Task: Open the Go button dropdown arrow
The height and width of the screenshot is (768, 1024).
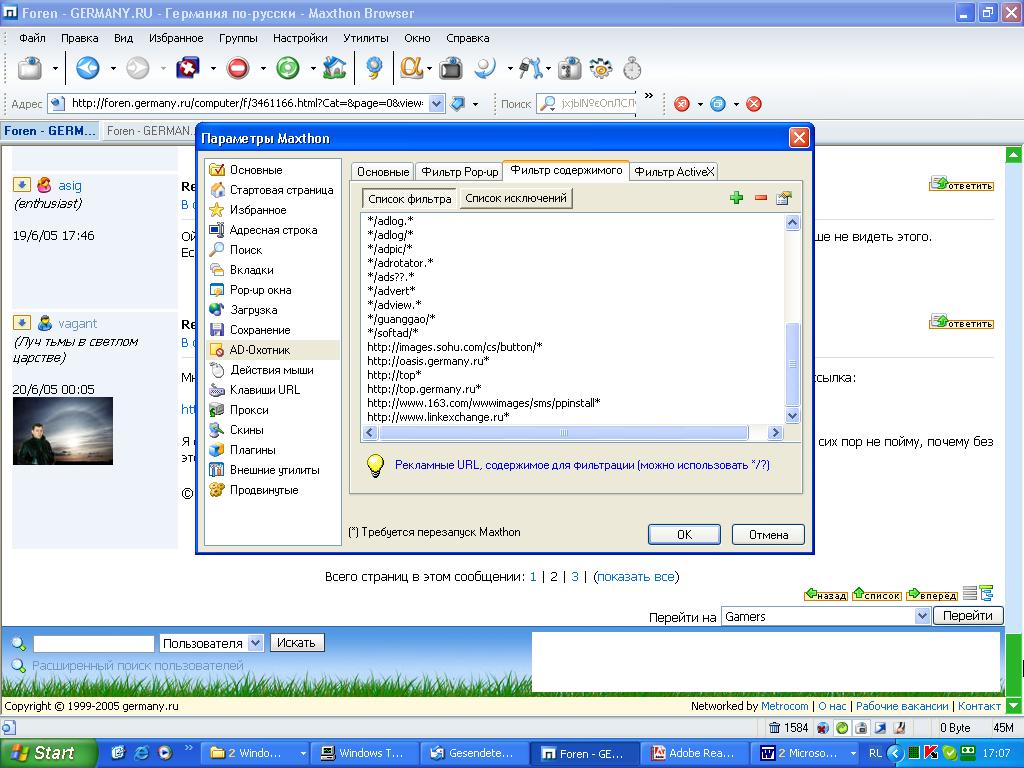Action: 475,104
